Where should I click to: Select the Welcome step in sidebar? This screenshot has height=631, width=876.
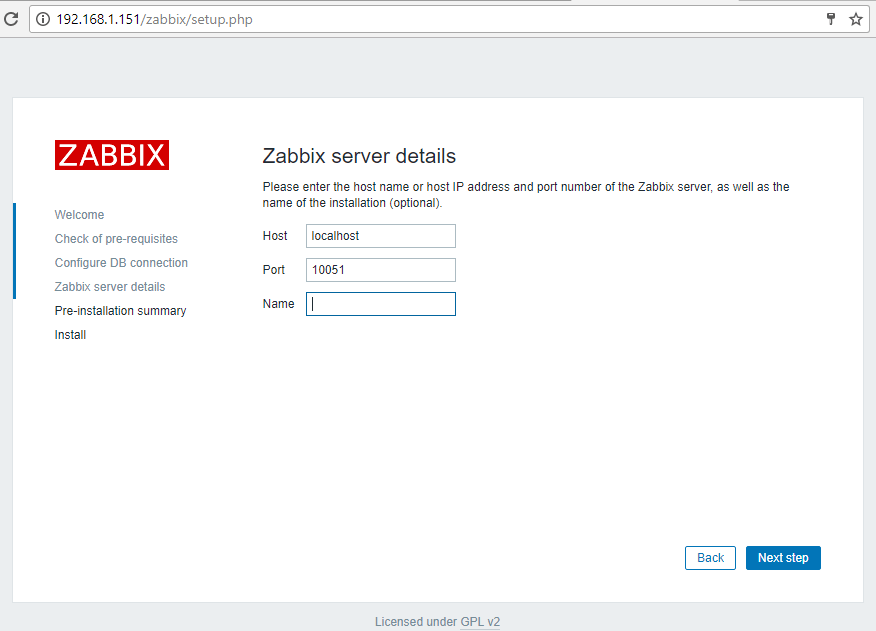click(x=79, y=215)
